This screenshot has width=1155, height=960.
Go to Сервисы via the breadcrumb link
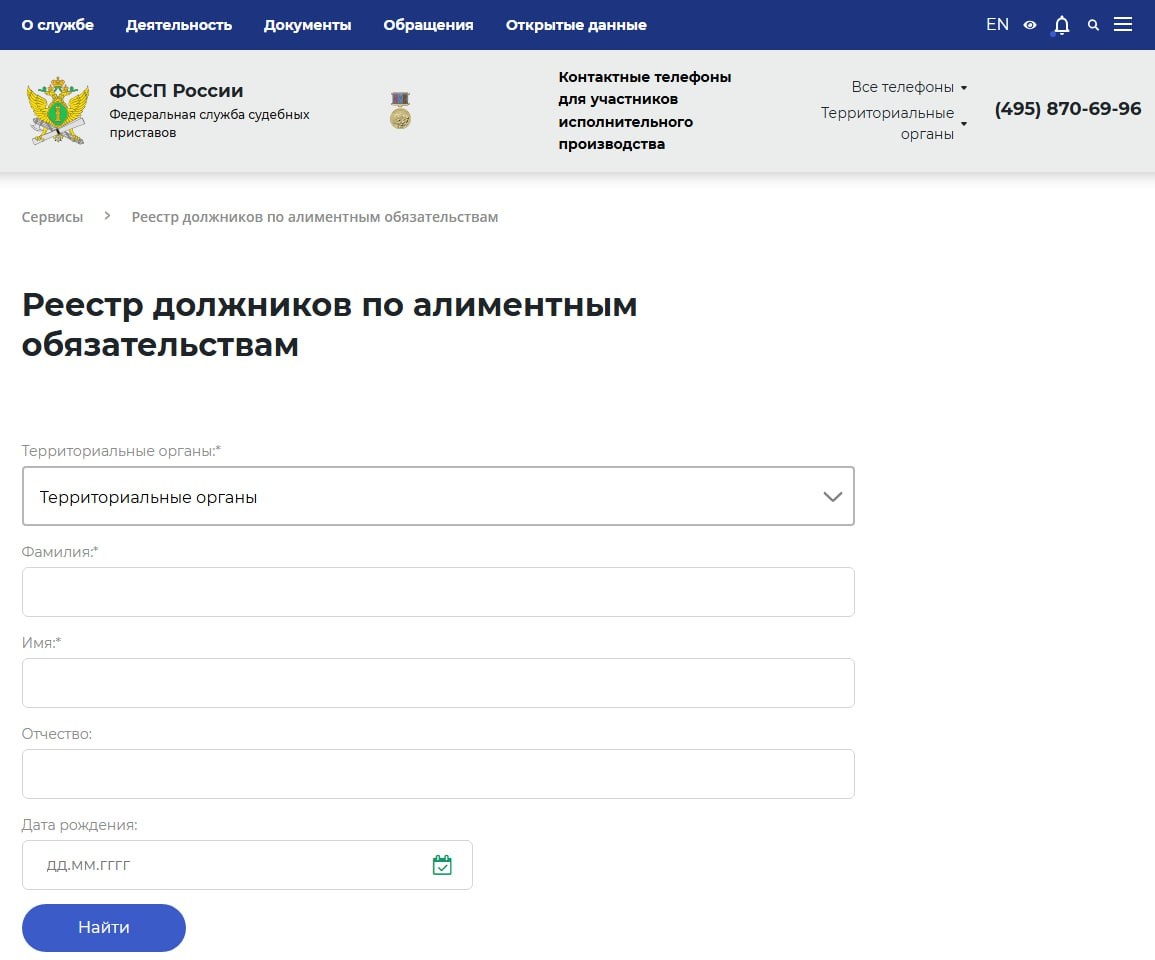[52, 216]
